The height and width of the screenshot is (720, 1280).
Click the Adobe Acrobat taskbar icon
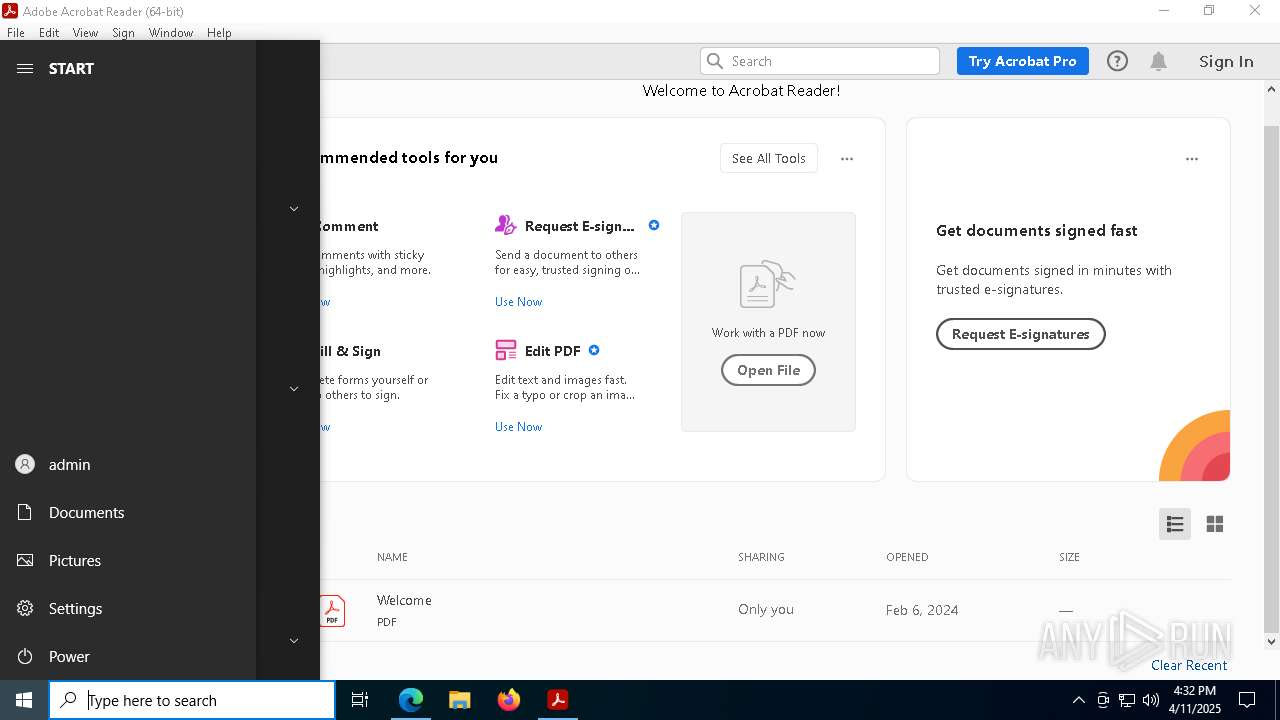click(558, 700)
